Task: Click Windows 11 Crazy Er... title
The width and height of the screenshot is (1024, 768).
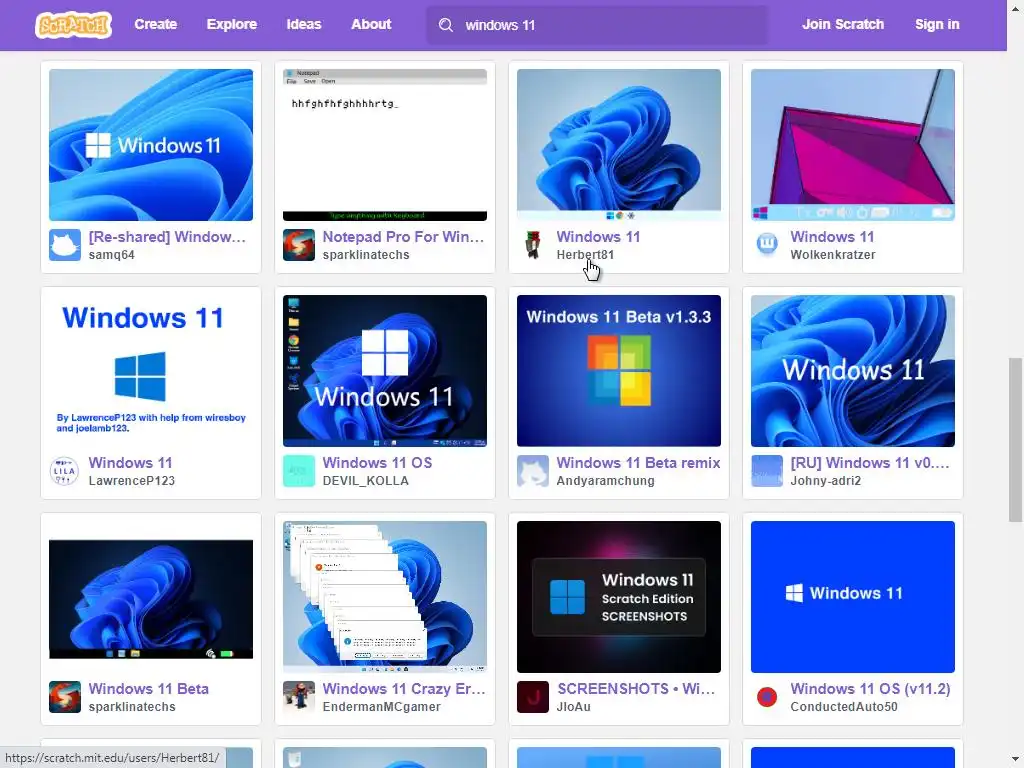Action: 404,689
